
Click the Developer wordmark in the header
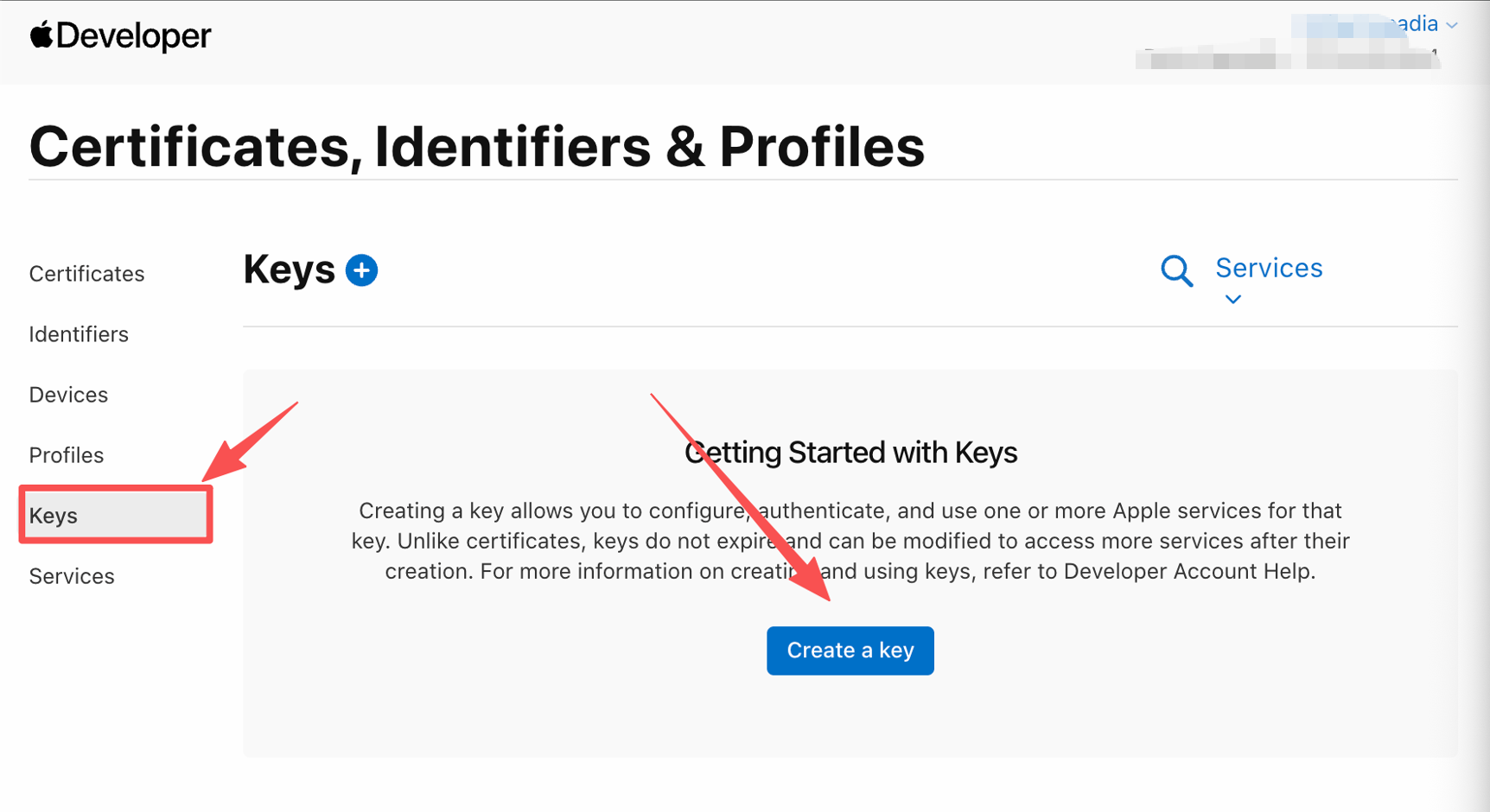click(134, 36)
